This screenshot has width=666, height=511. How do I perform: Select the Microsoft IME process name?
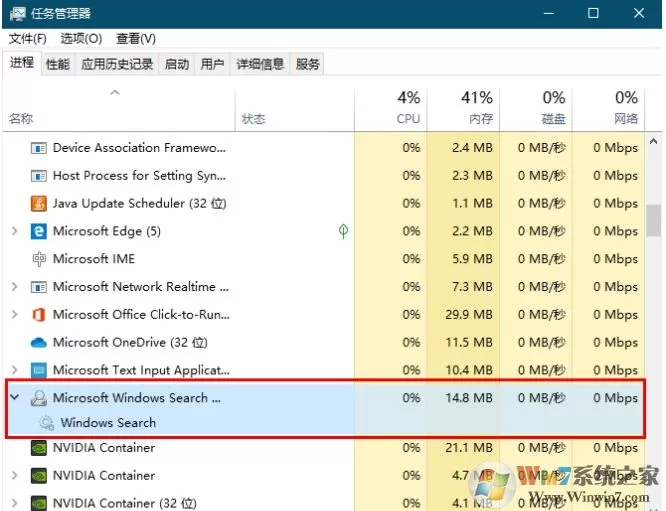click(x=94, y=259)
